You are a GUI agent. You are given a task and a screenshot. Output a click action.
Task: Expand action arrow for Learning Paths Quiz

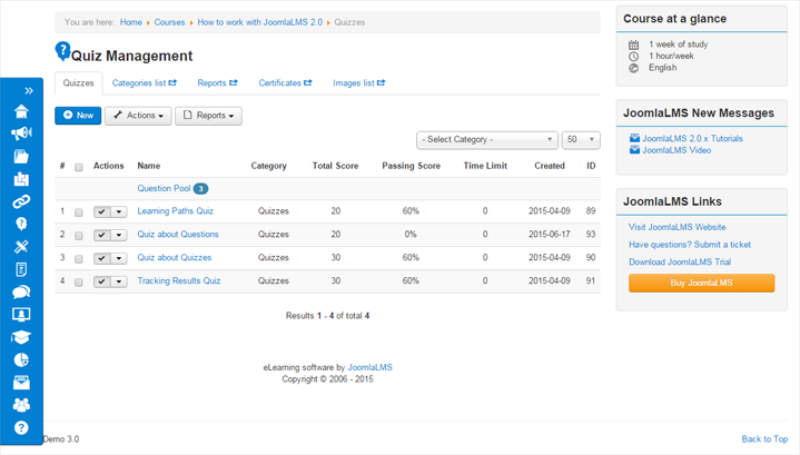pyautogui.click(x=119, y=211)
